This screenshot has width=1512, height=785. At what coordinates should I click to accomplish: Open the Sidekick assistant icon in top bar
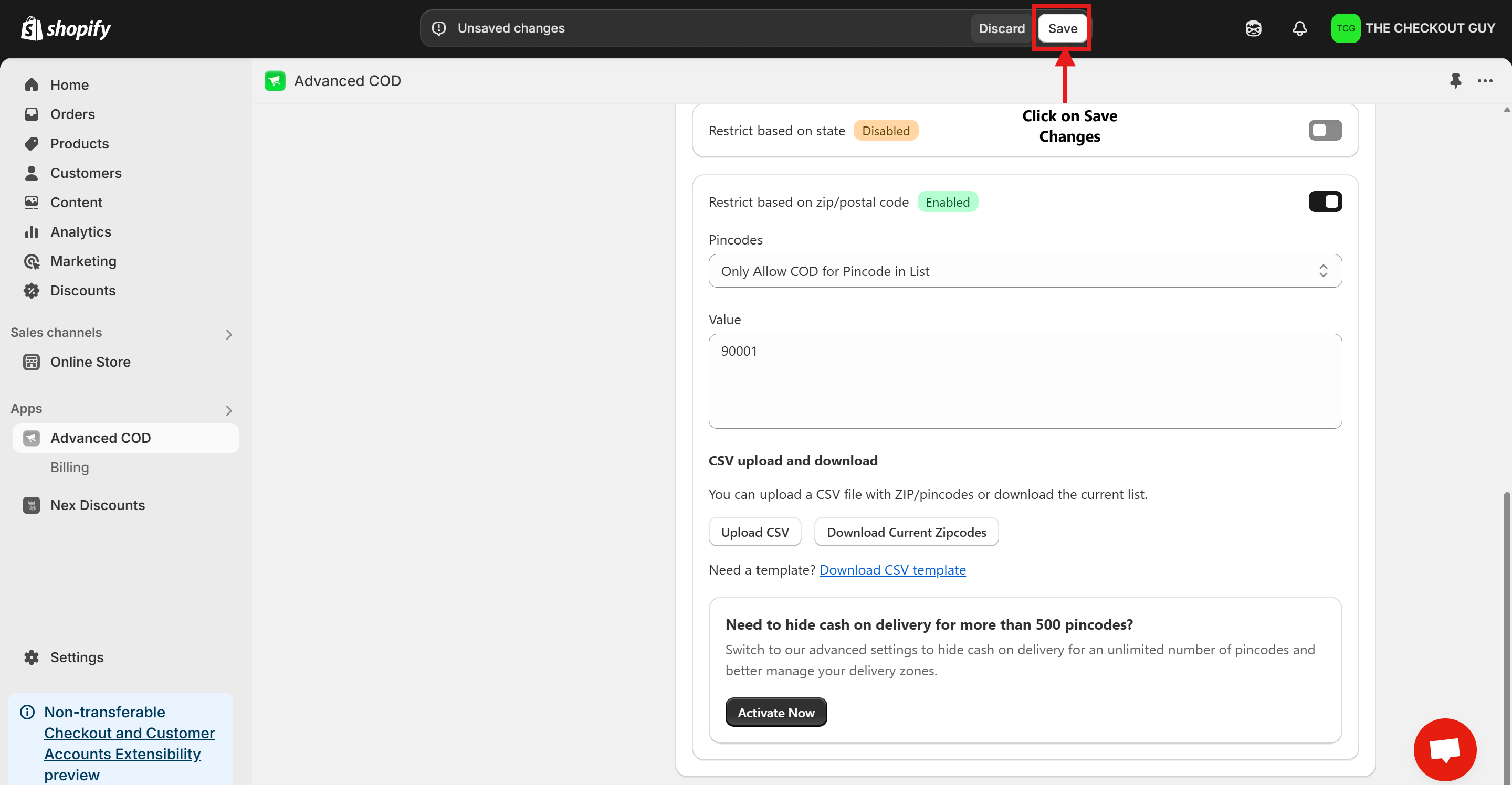click(x=1253, y=28)
